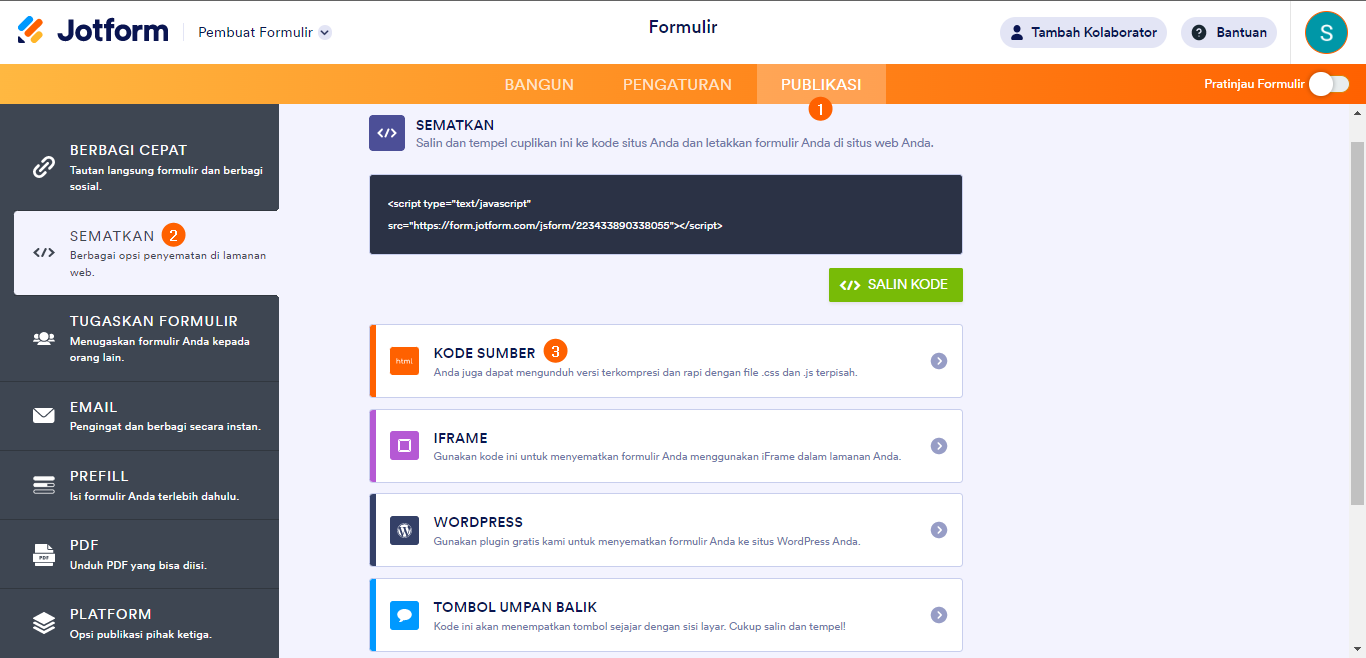Click the purple iFrame icon

(x=404, y=446)
